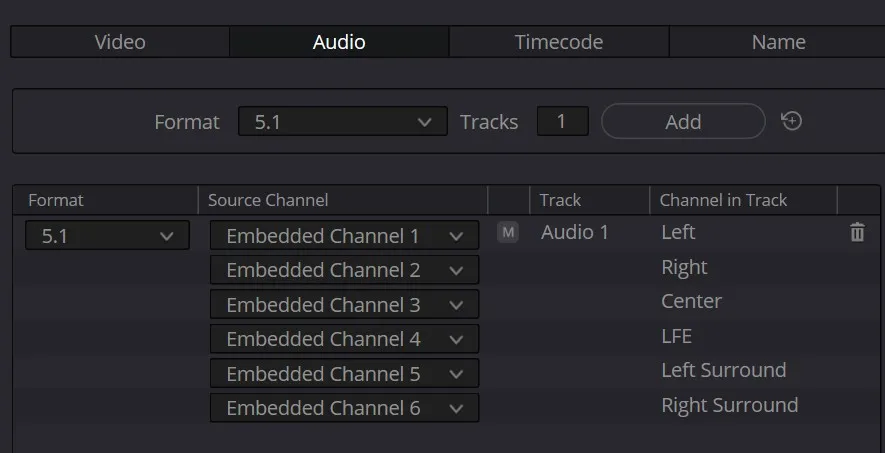Expand Embedded Channel 6 dropdown

coord(344,408)
